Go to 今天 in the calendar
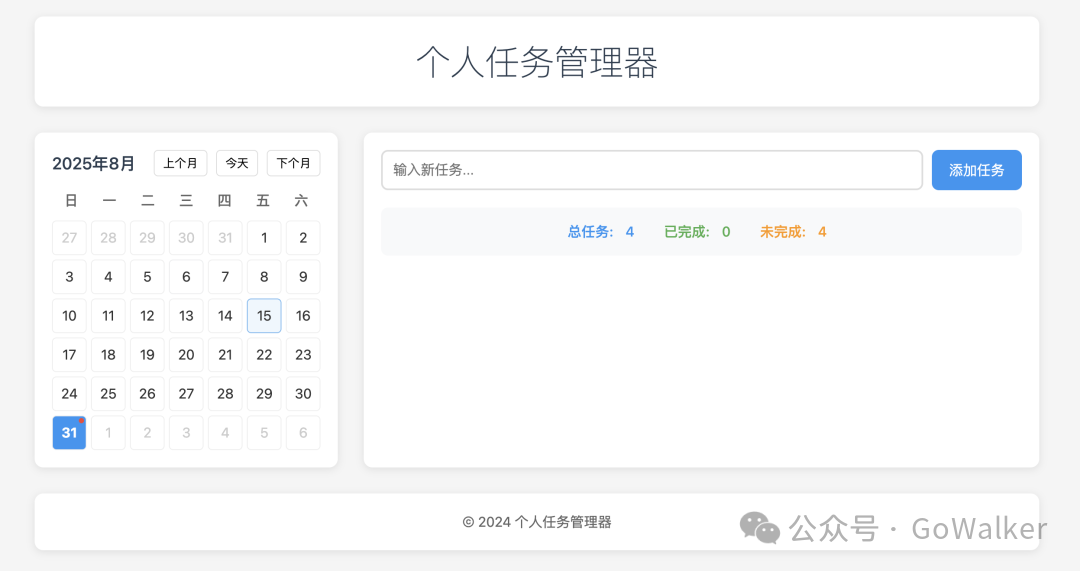The height and width of the screenshot is (571, 1080). (x=237, y=163)
